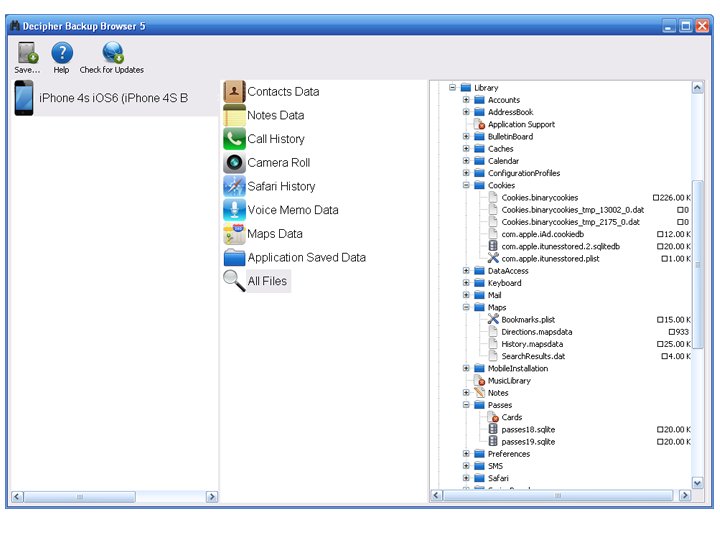Viewport: 720px width, 536px height.
Task: Click the Save toolbar icon
Action: click(x=27, y=53)
